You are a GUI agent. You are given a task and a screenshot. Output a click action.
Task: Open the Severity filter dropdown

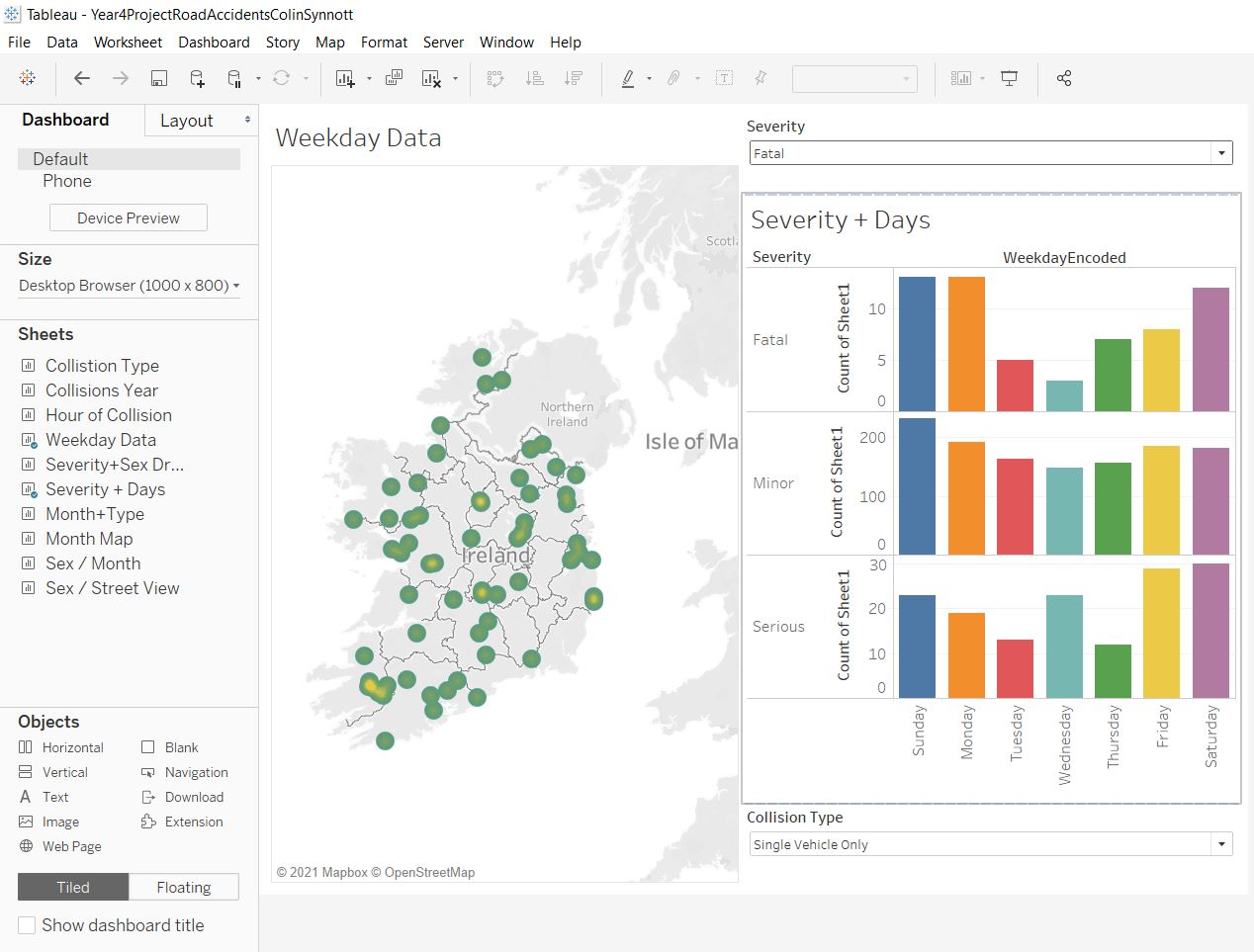(x=1222, y=153)
